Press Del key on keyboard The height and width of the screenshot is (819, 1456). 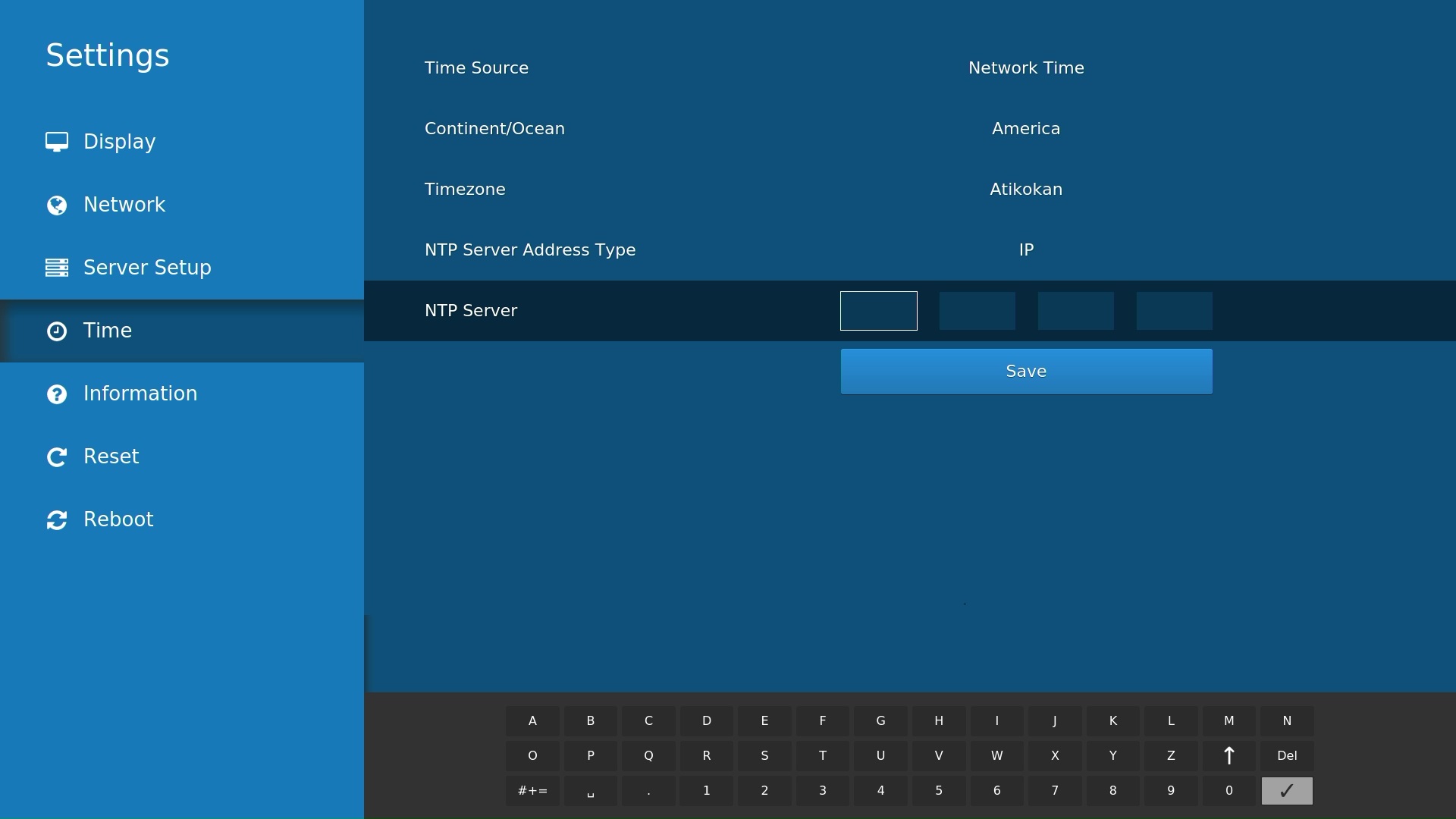[x=1287, y=755]
